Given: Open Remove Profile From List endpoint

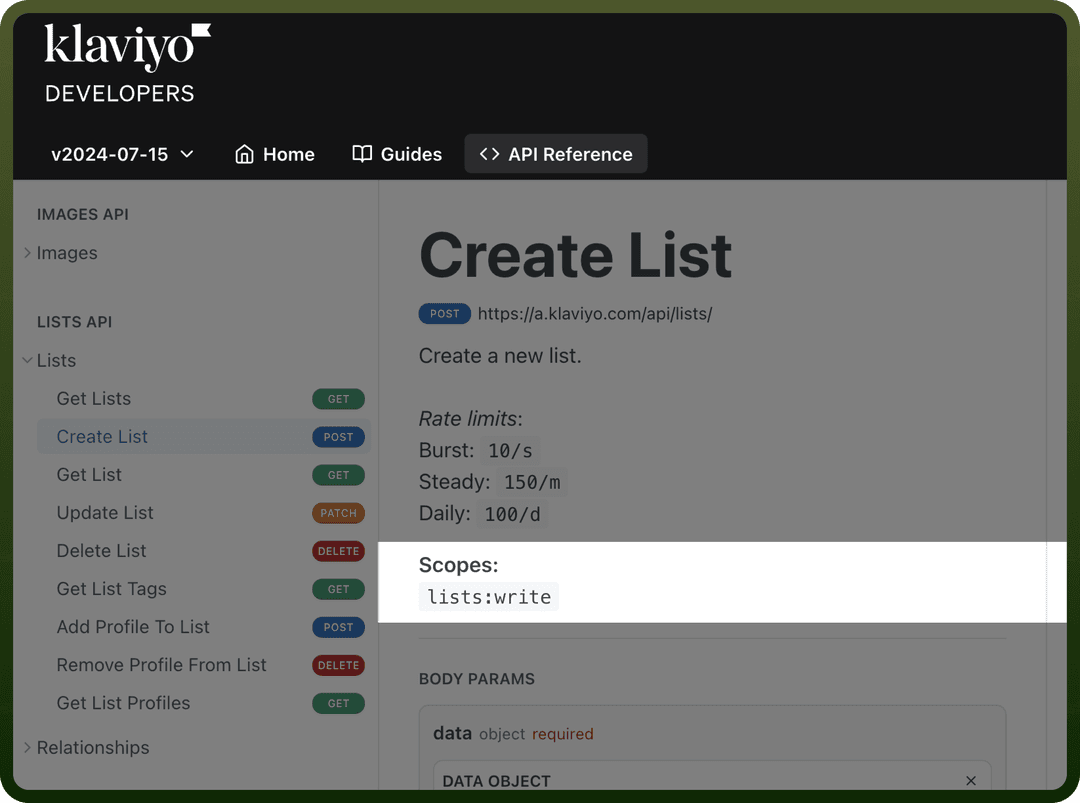Looking at the screenshot, I should [x=161, y=665].
